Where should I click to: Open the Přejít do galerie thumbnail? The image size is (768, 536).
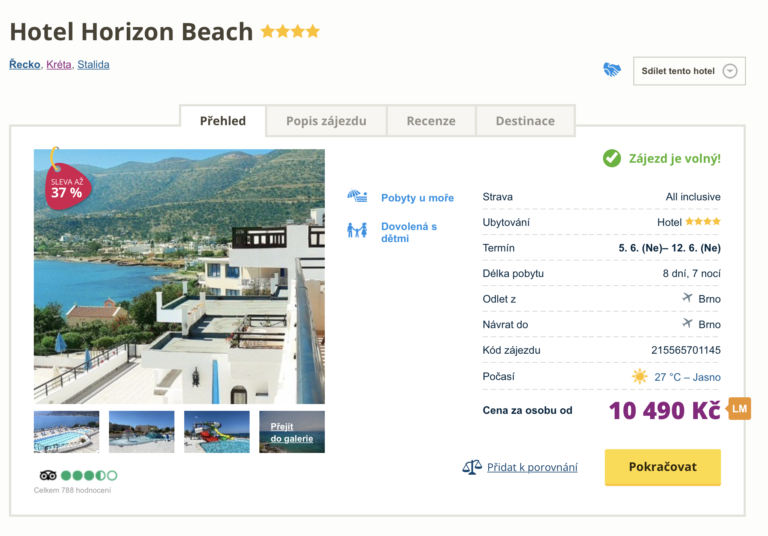pos(292,432)
